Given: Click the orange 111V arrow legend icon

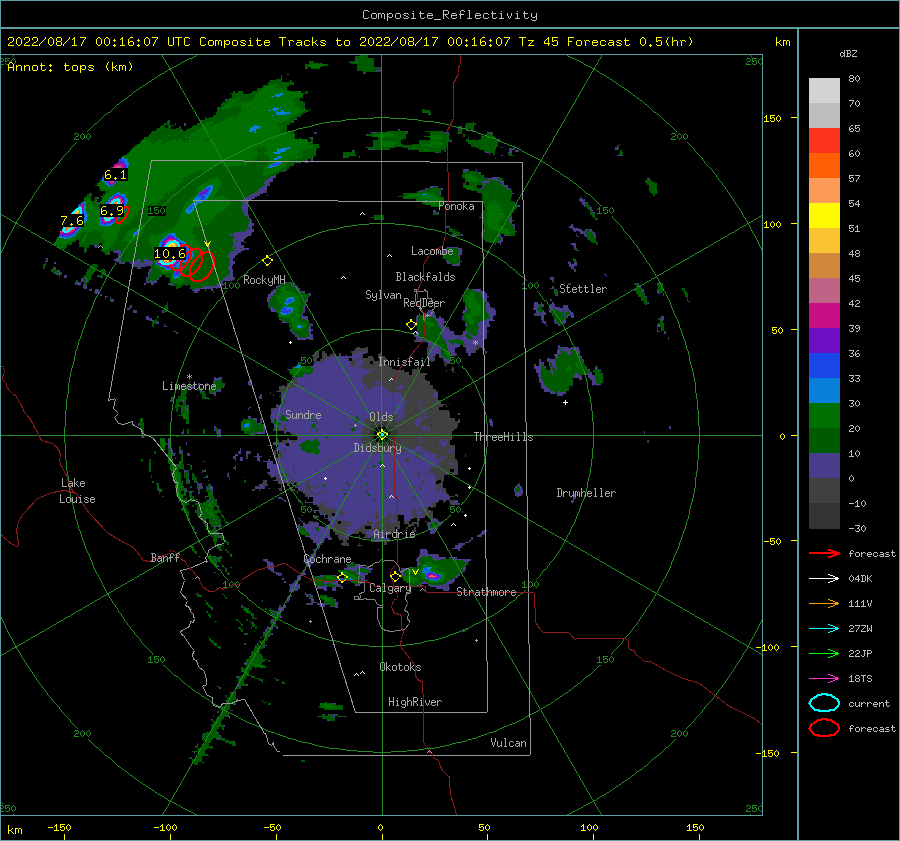Looking at the screenshot, I should 824,603.
